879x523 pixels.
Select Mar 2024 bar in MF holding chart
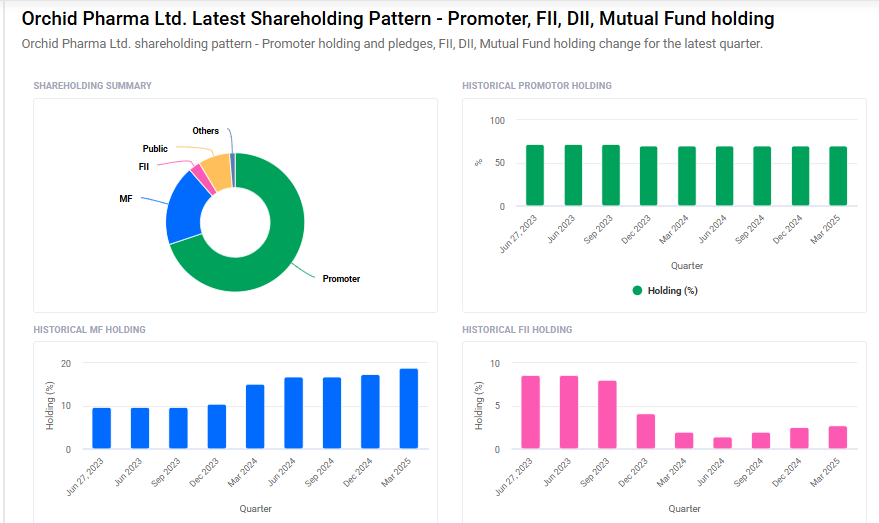coord(255,416)
